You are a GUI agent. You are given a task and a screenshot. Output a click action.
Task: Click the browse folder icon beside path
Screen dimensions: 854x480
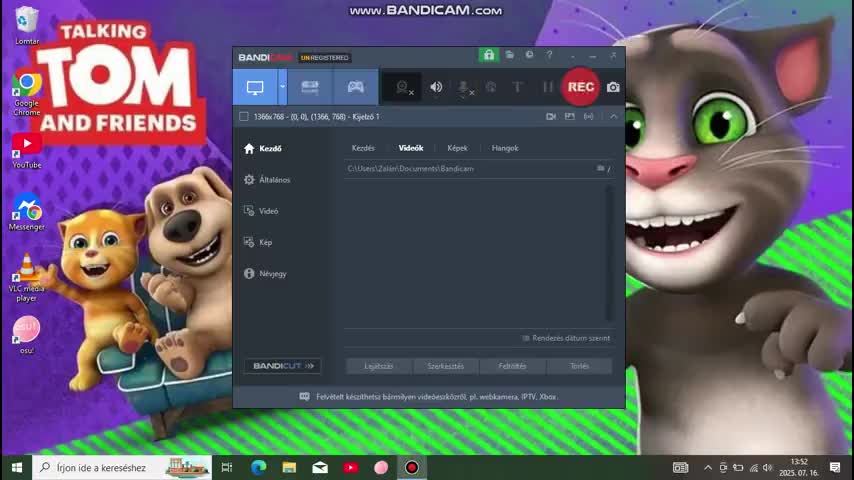click(x=601, y=169)
